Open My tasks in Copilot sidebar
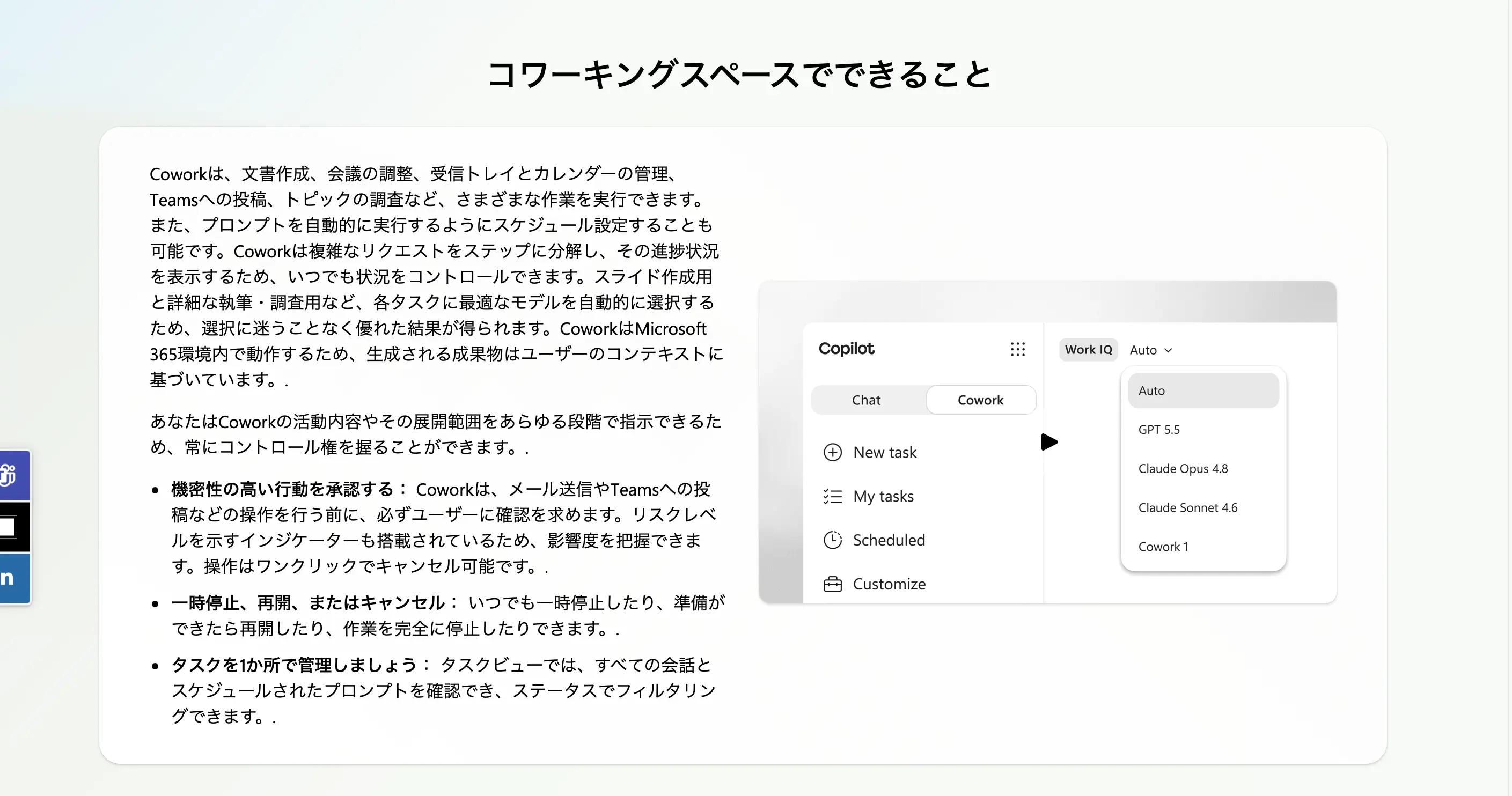Image resolution: width=1512 pixels, height=796 pixels. click(x=869, y=496)
